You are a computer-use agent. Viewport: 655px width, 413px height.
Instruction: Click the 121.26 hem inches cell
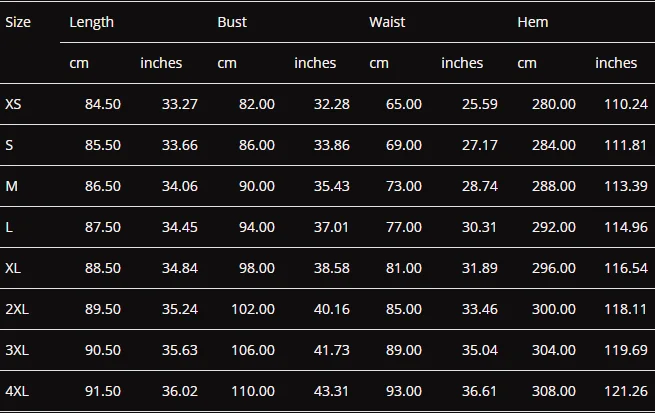(x=626, y=391)
